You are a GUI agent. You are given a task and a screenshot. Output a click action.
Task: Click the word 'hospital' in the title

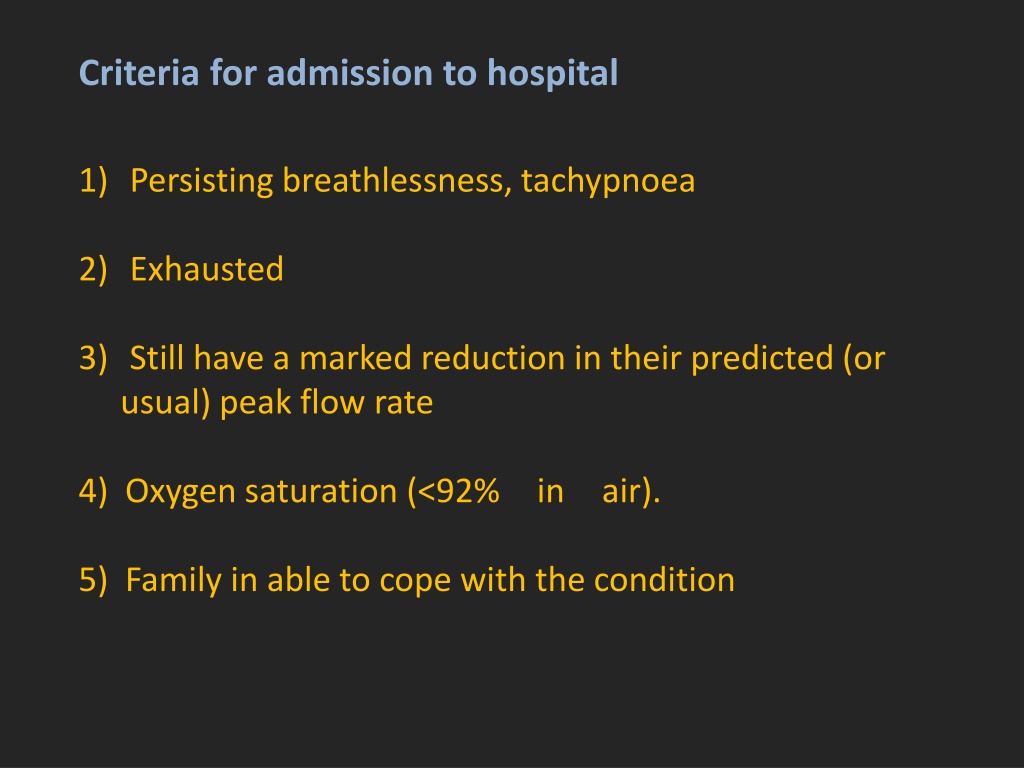click(x=552, y=73)
